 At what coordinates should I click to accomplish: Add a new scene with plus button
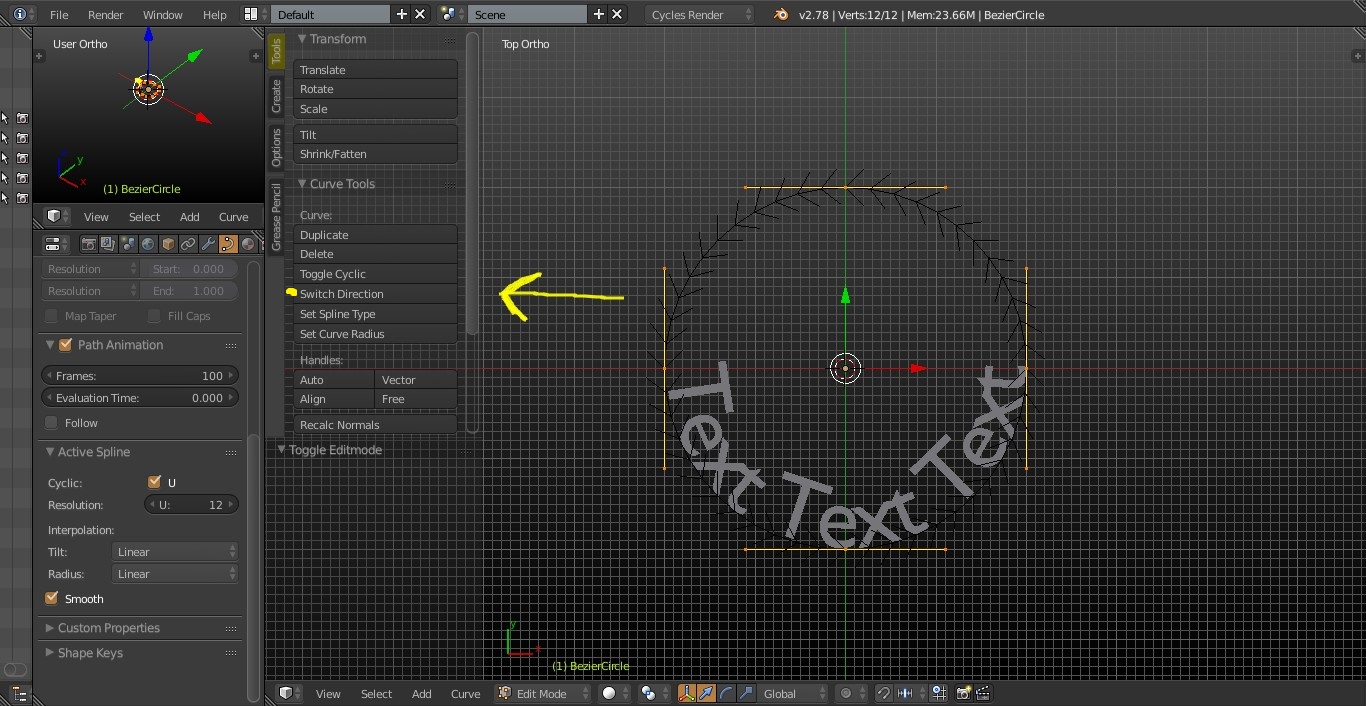pos(599,14)
